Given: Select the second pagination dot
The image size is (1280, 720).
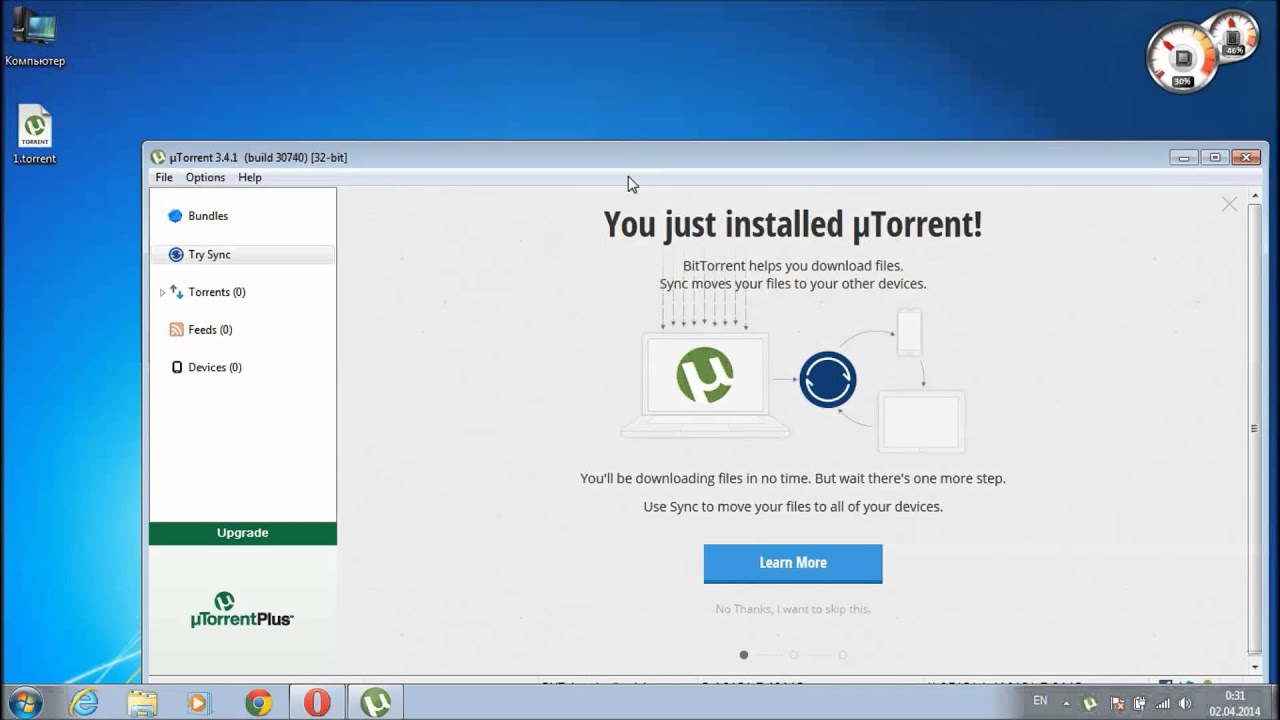Looking at the screenshot, I should (793, 655).
